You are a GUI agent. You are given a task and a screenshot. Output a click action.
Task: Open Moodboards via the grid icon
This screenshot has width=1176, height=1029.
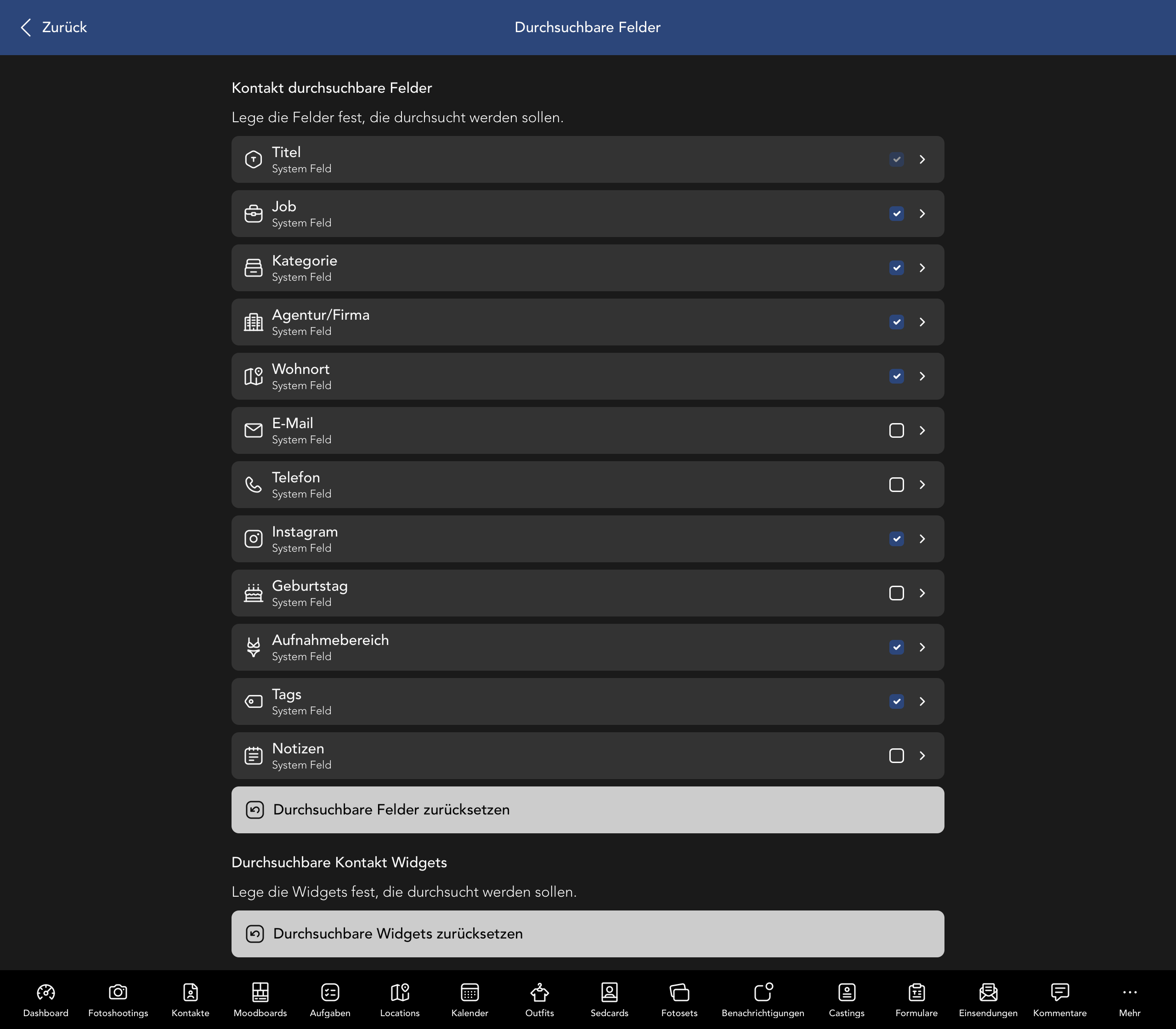click(260, 992)
